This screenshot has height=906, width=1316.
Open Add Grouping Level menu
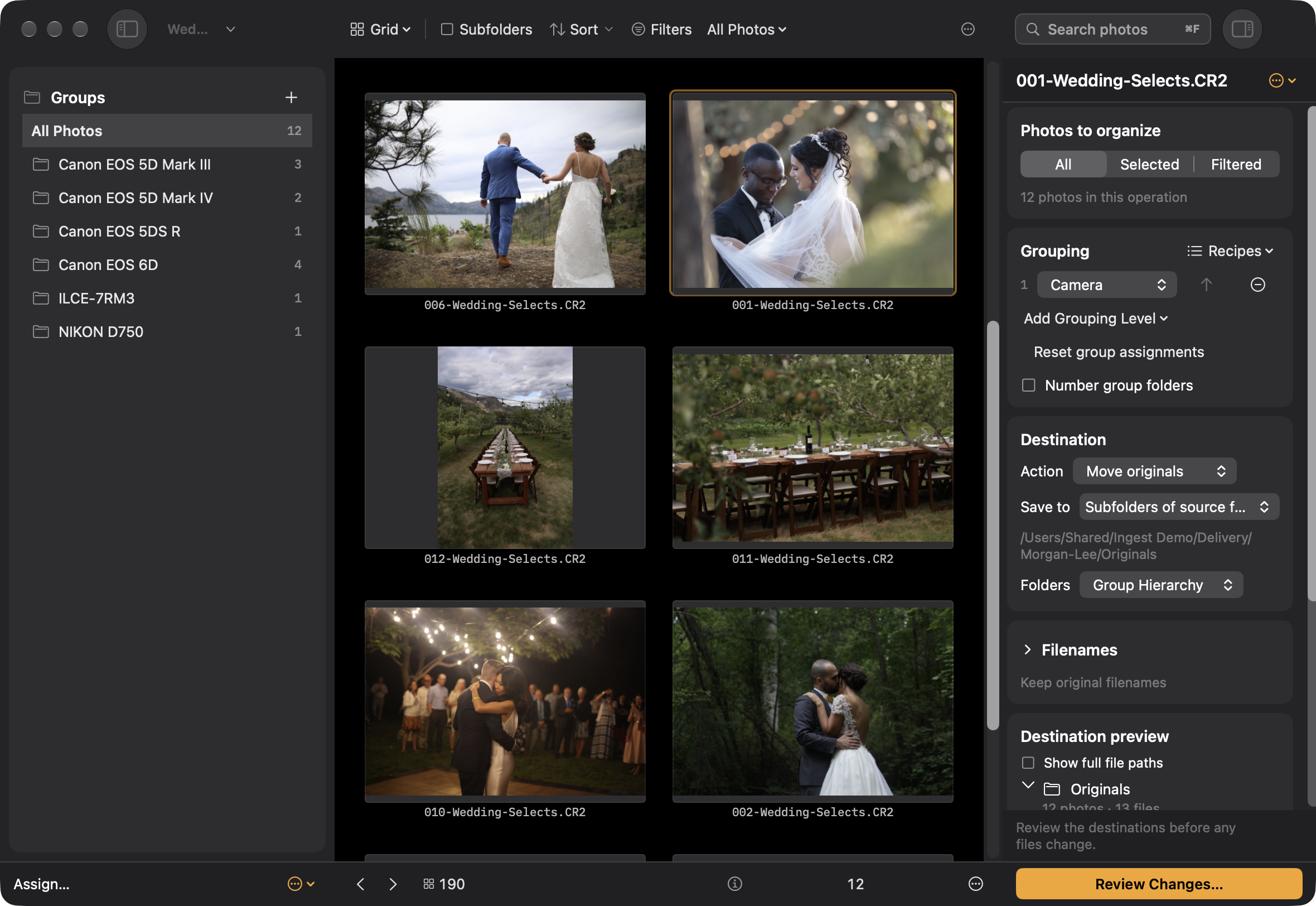click(1095, 319)
